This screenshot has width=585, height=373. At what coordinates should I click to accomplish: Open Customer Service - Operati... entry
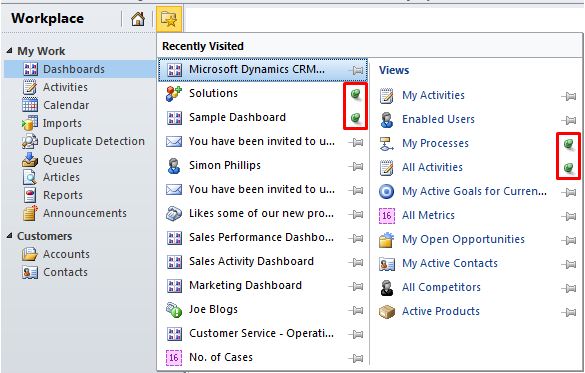[261, 333]
